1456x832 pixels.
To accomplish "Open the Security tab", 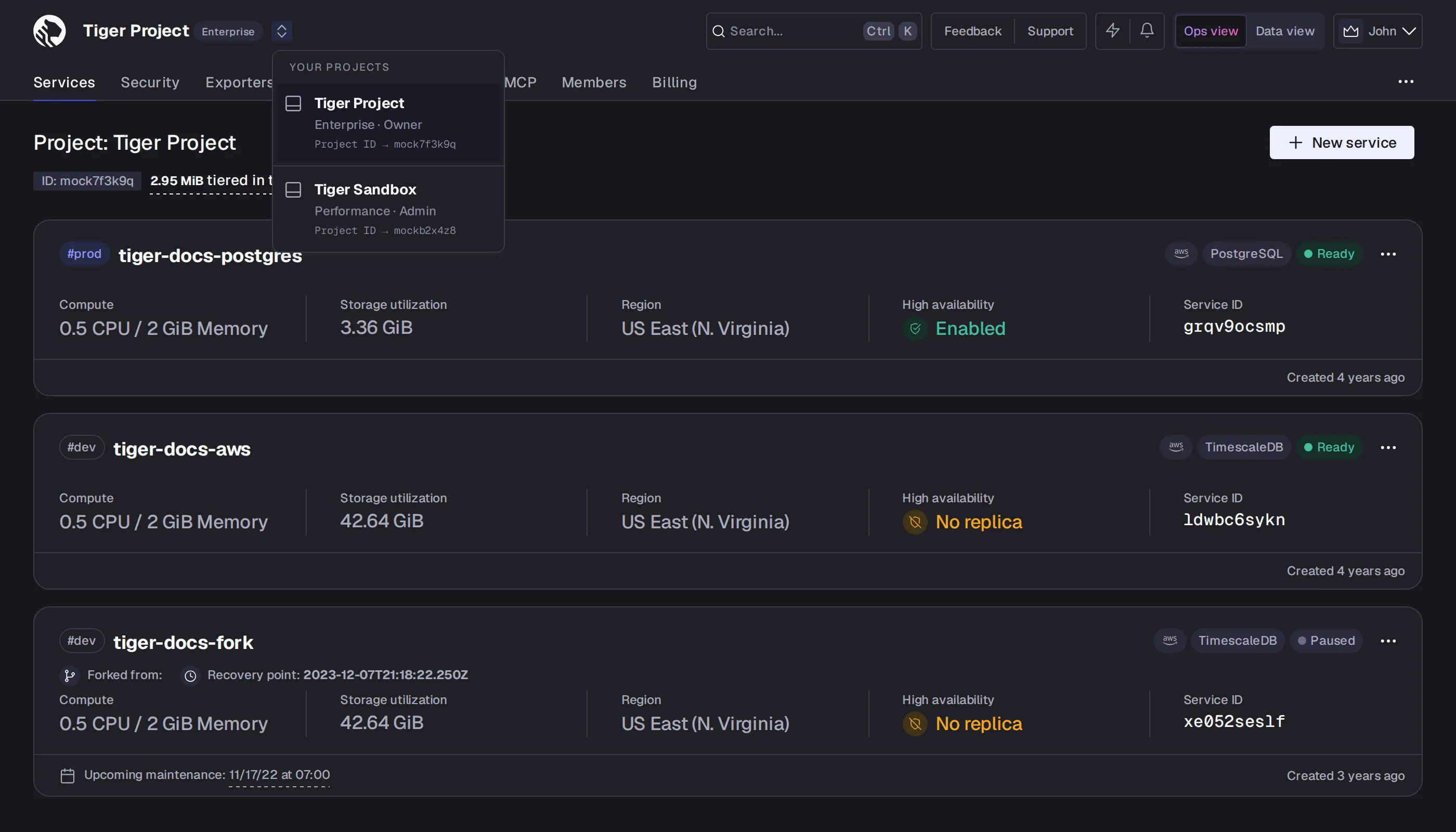I will point(150,82).
